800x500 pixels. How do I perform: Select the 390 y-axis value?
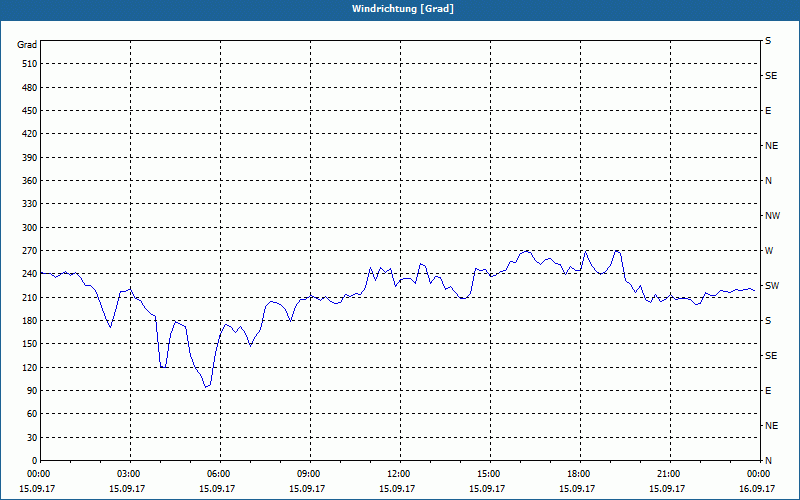[x=30, y=158]
